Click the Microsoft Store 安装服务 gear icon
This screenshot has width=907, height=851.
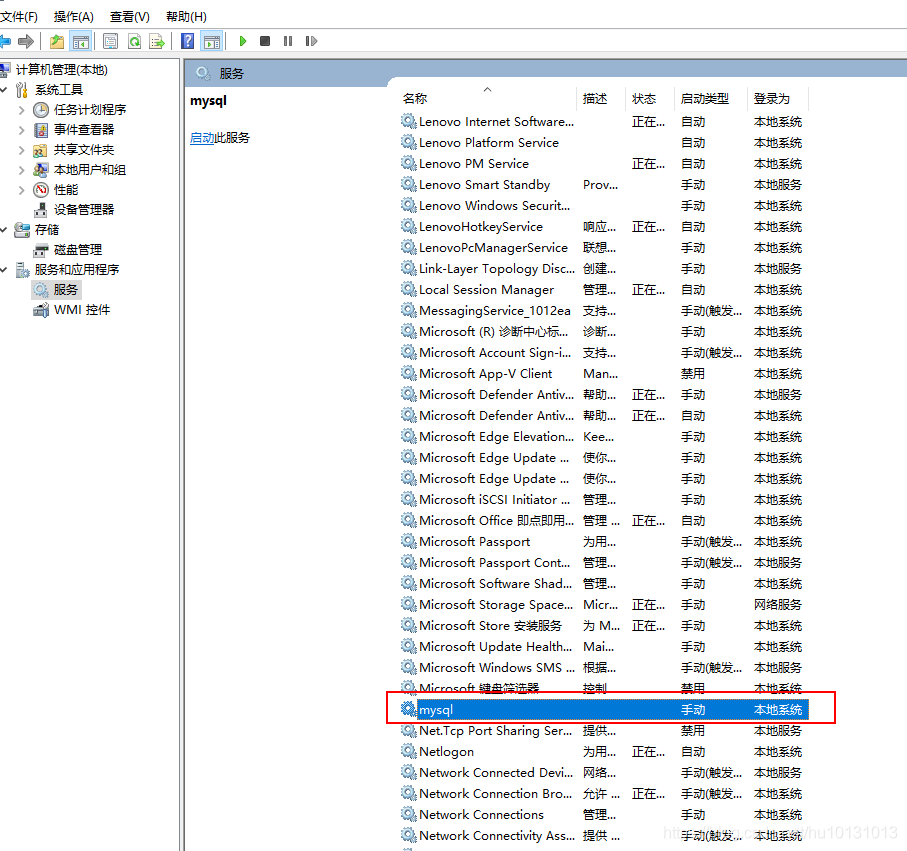(x=408, y=625)
